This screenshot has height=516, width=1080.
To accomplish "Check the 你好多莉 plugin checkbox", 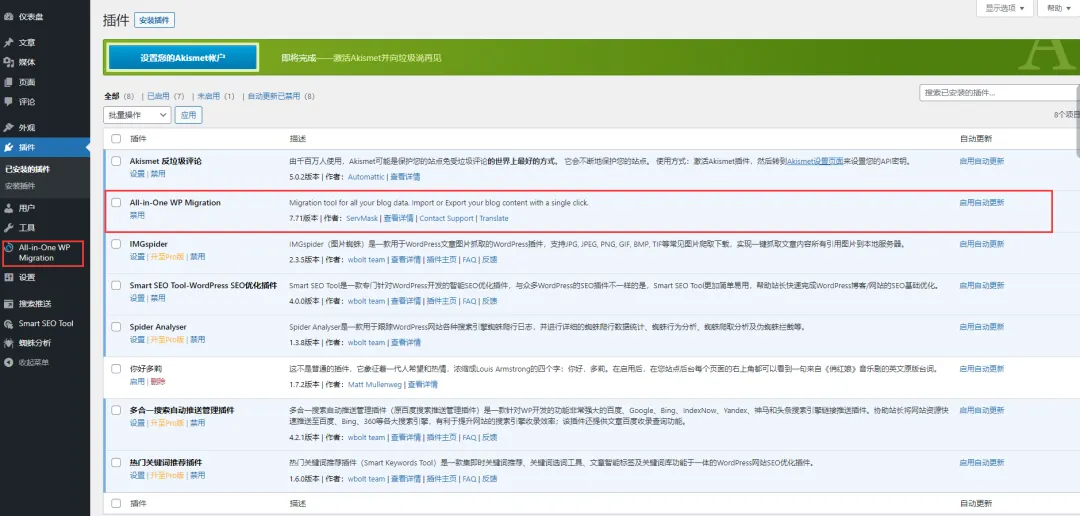I will [x=116, y=369].
